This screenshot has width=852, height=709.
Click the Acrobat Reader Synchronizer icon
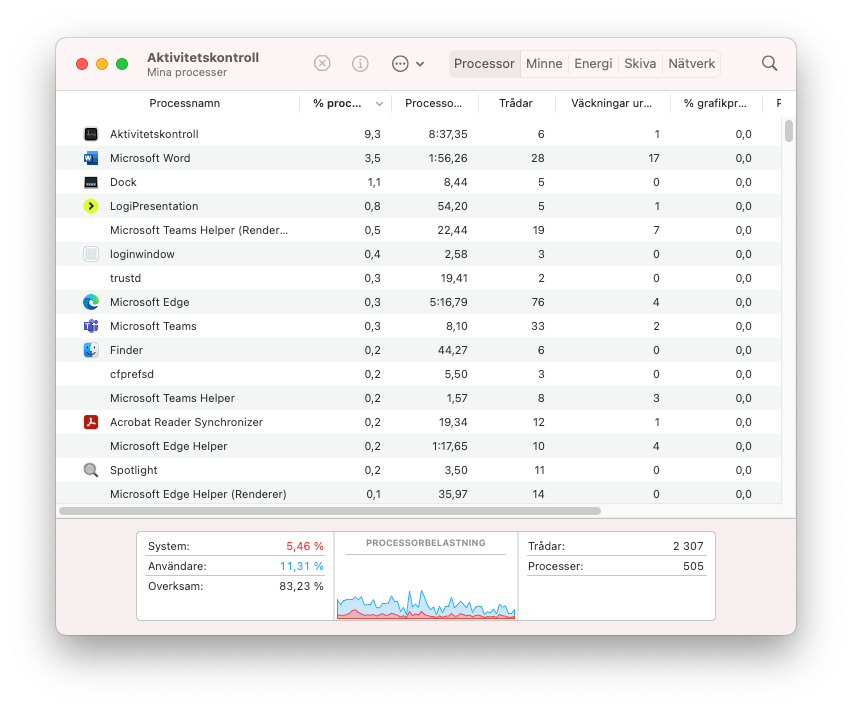(x=91, y=422)
